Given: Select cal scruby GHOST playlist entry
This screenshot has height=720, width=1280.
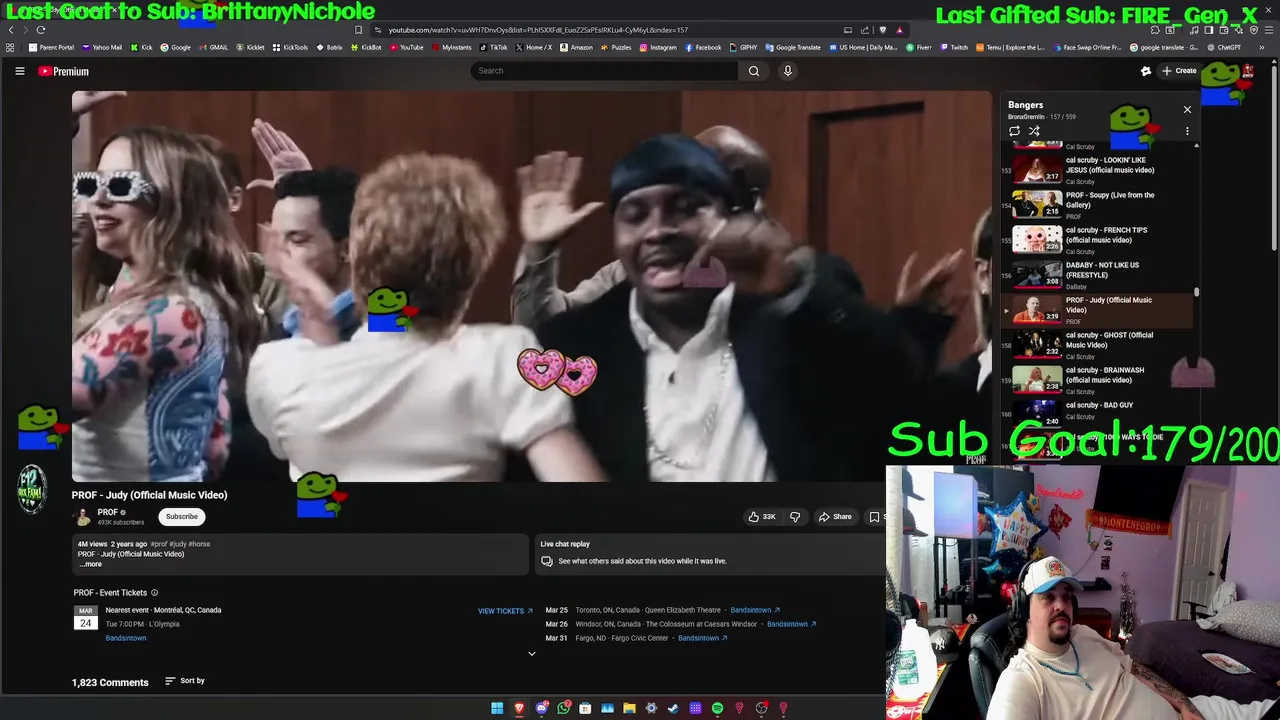Looking at the screenshot, I should (1098, 344).
